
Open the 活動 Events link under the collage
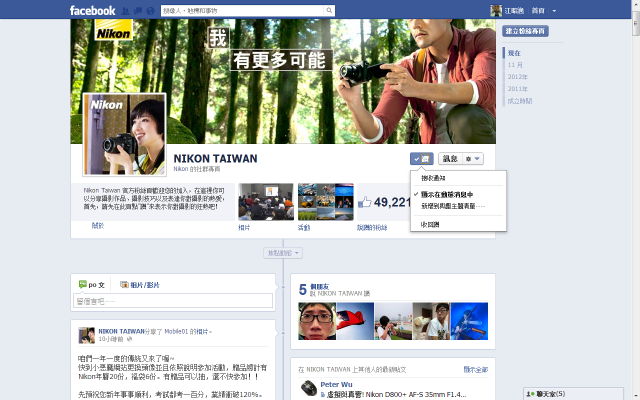pyautogui.click(x=304, y=227)
